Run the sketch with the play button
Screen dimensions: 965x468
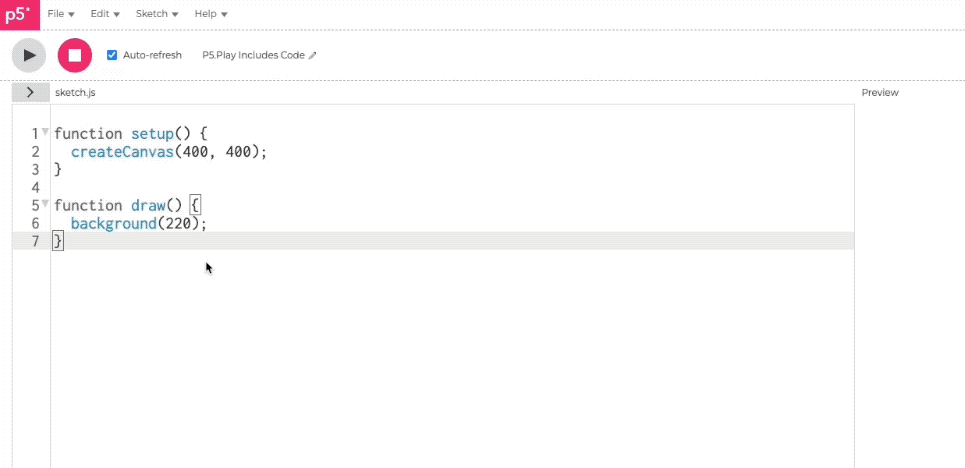[x=29, y=55]
